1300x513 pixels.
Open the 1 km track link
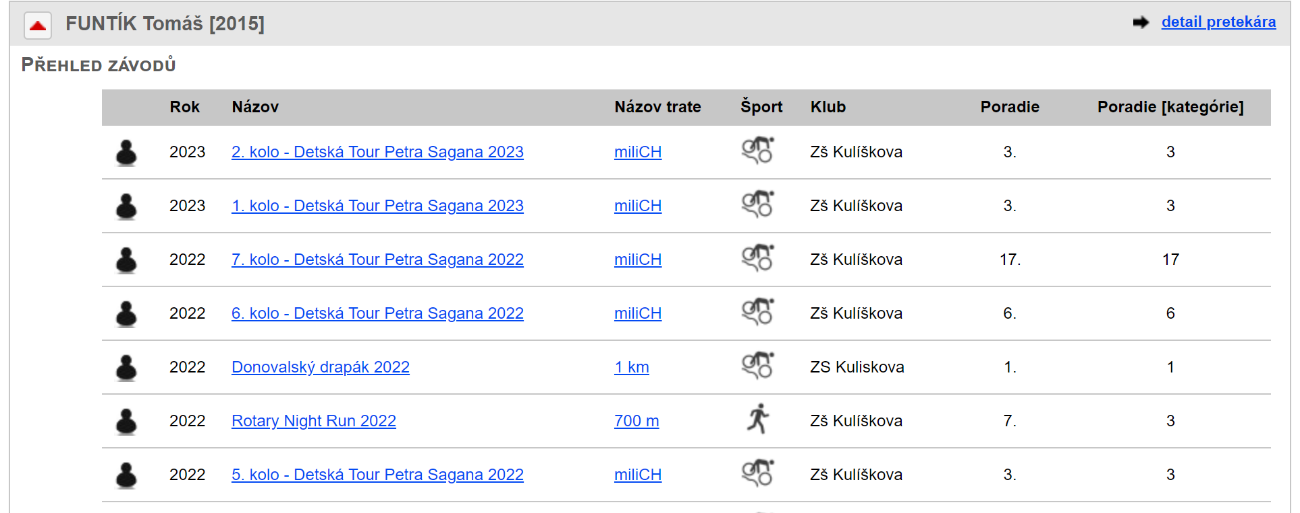632,367
